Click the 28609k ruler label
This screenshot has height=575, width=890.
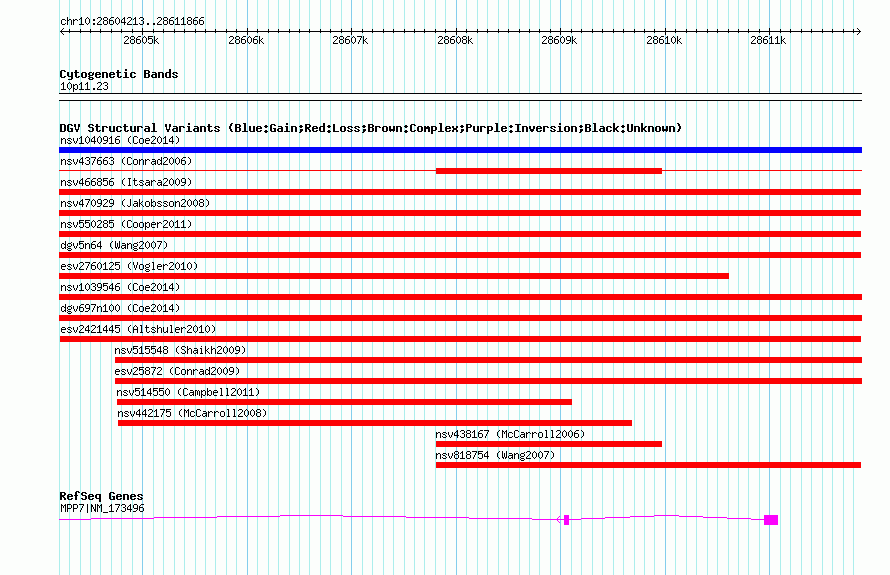click(x=559, y=40)
